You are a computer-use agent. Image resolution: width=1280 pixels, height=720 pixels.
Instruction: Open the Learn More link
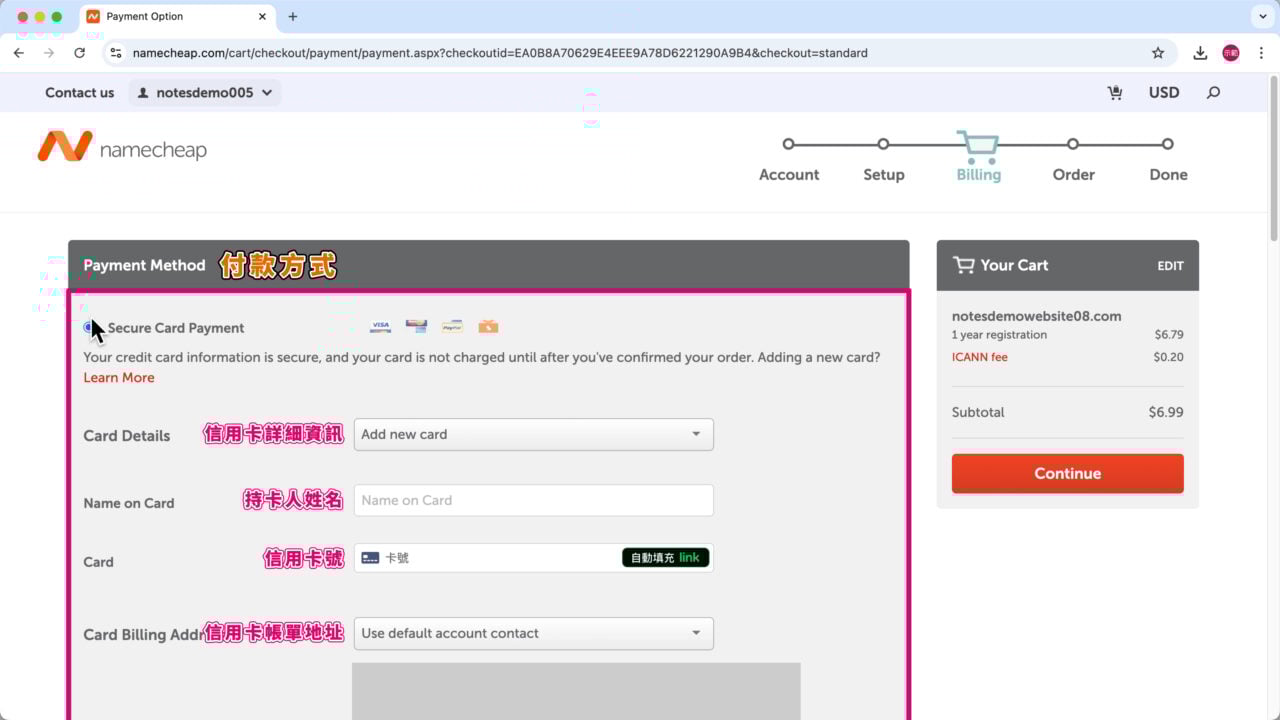click(x=119, y=378)
